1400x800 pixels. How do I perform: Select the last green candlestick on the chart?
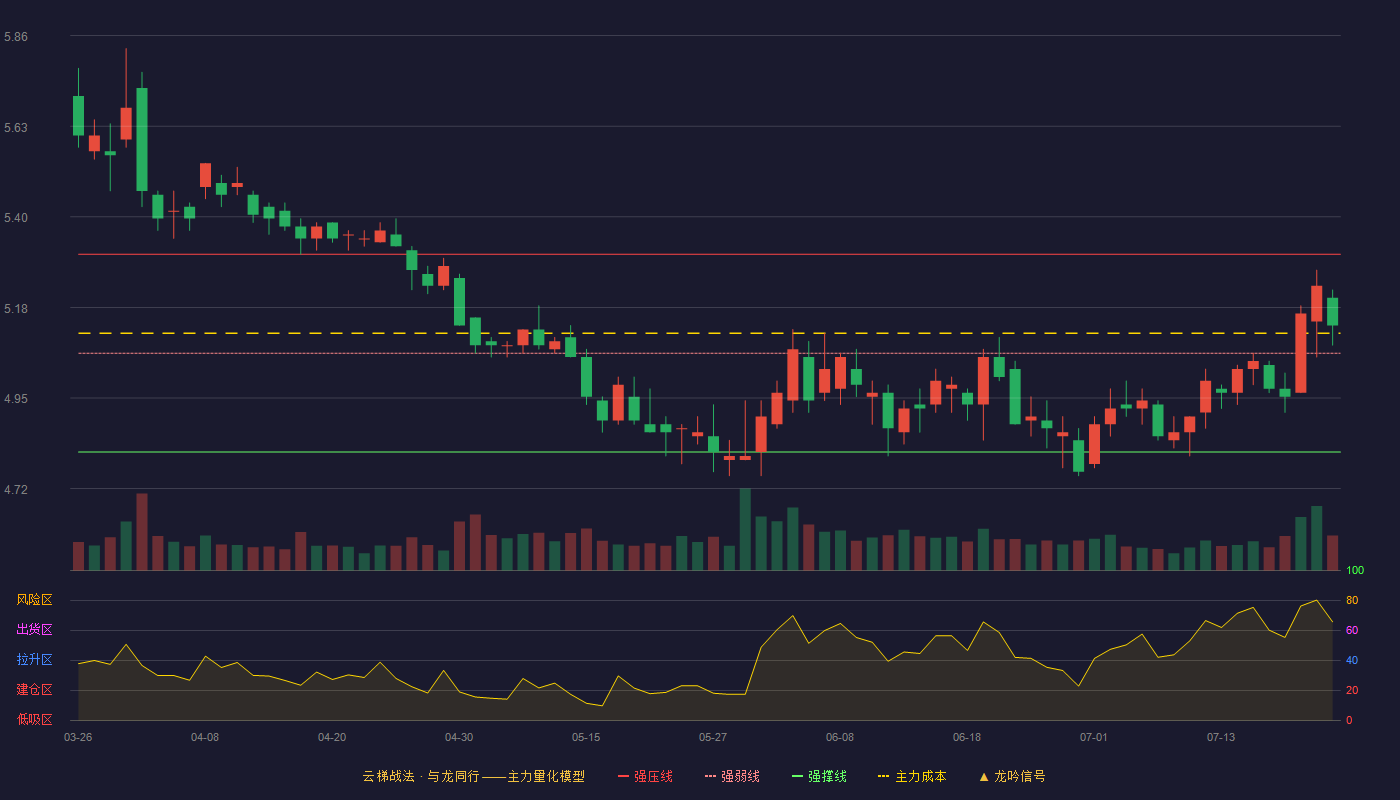point(1332,311)
